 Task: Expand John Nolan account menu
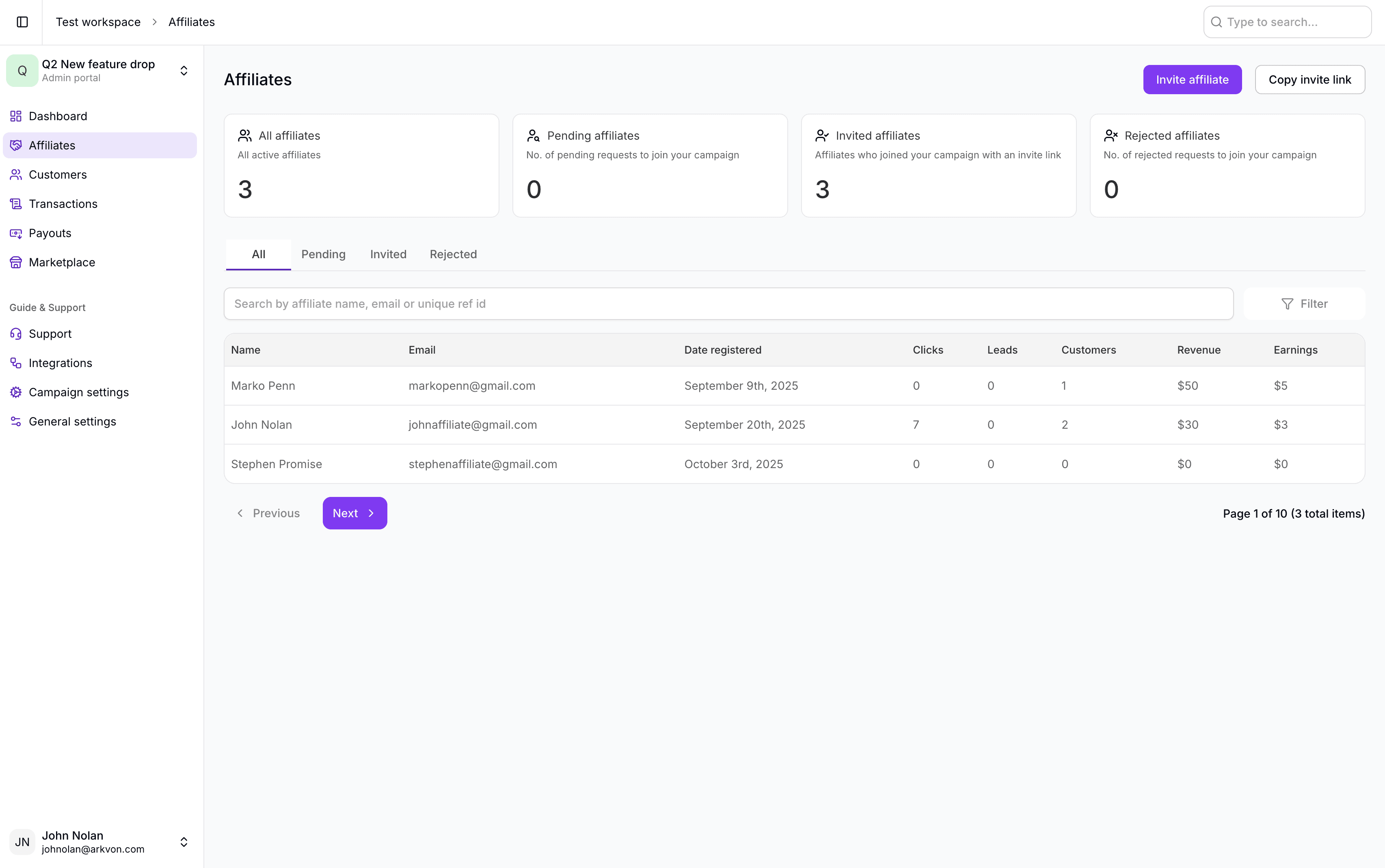click(184, 842)
